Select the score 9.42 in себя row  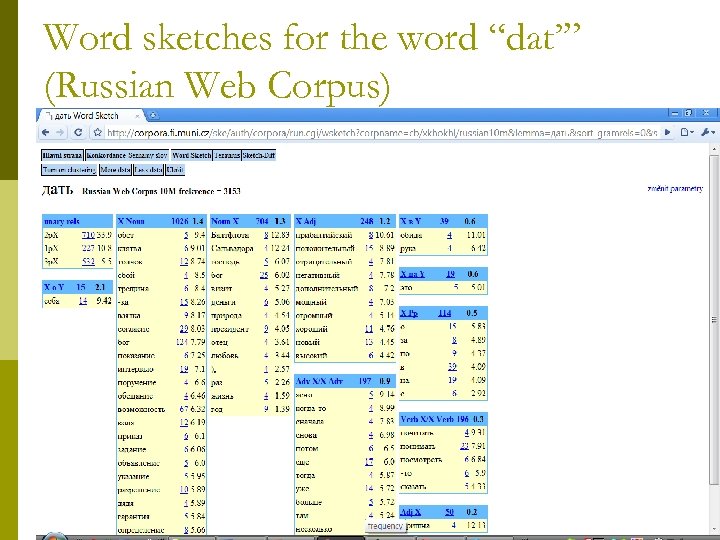click(x=104, y=301)
